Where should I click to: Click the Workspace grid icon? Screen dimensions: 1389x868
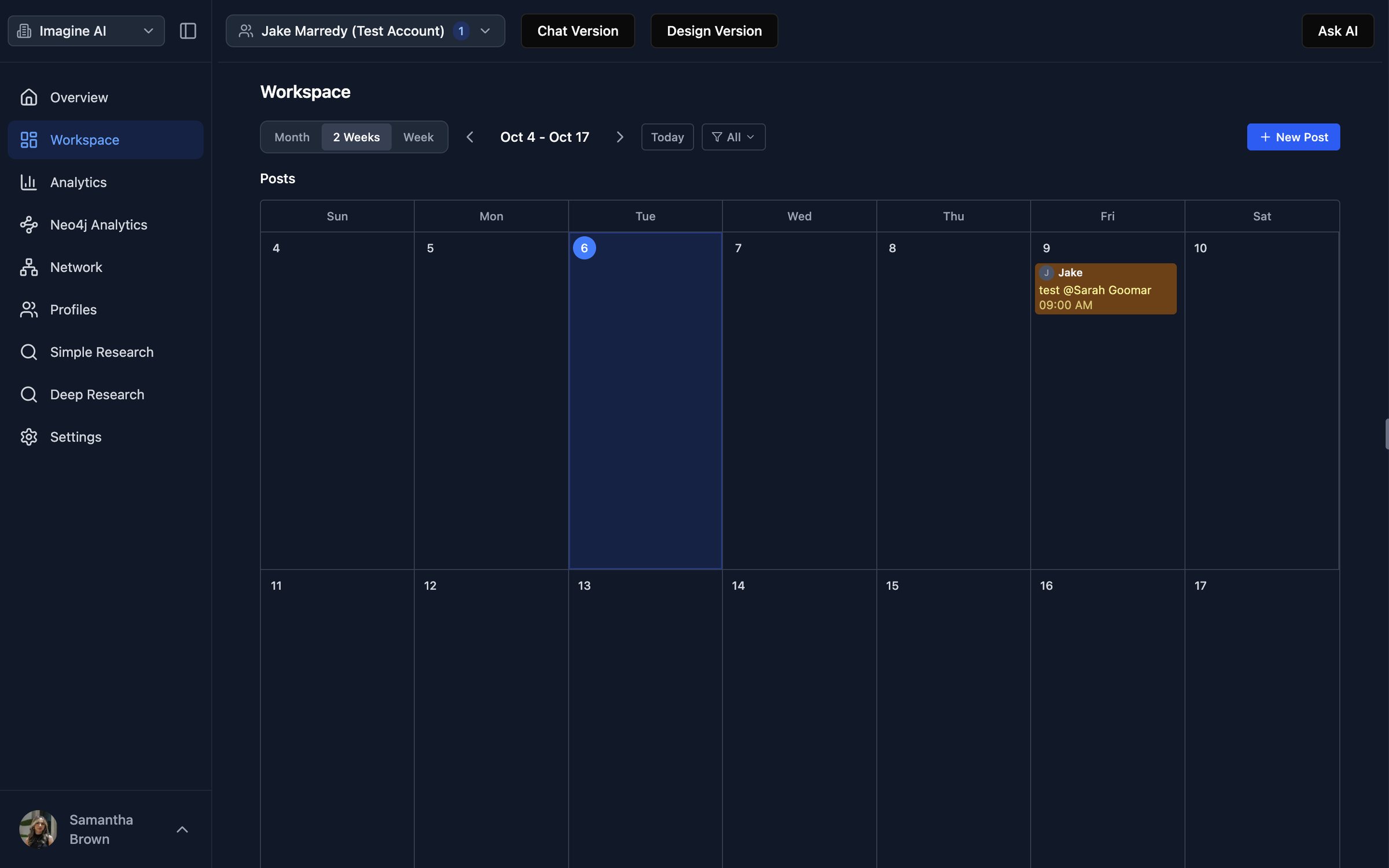[28, 139]
